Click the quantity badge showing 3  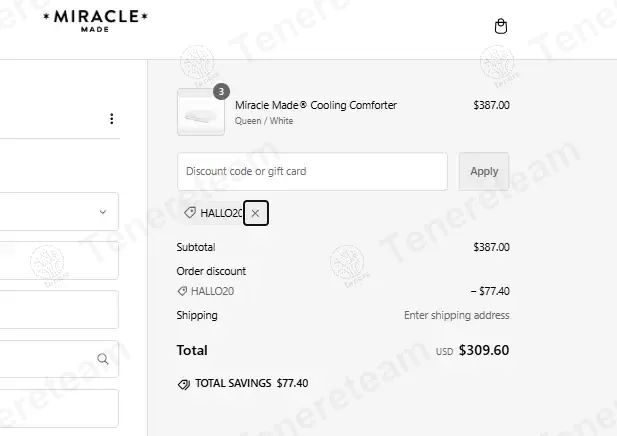click(x=221, y=91)
